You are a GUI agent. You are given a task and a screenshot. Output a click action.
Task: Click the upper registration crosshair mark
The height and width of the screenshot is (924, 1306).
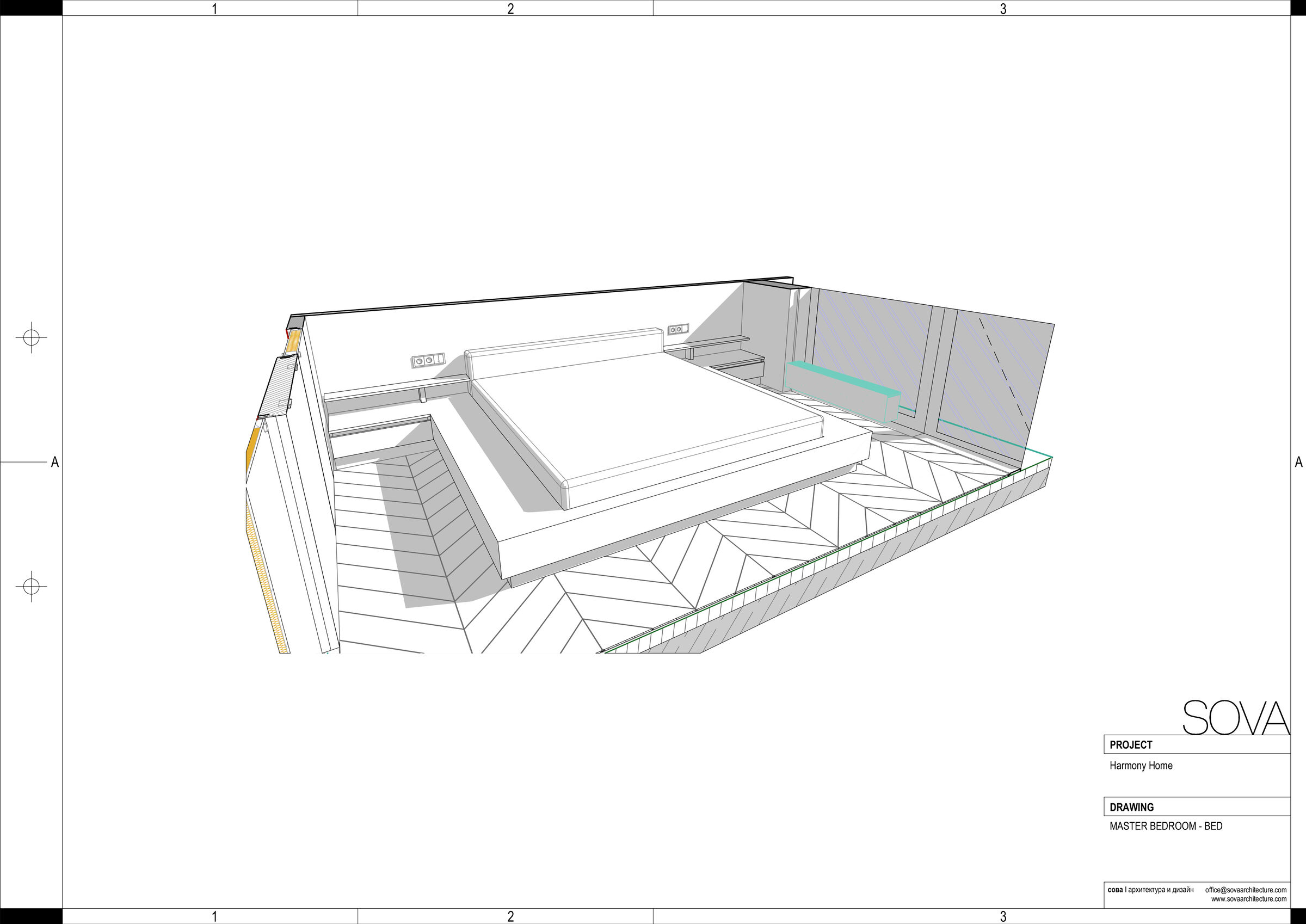[x=31, y=337]
